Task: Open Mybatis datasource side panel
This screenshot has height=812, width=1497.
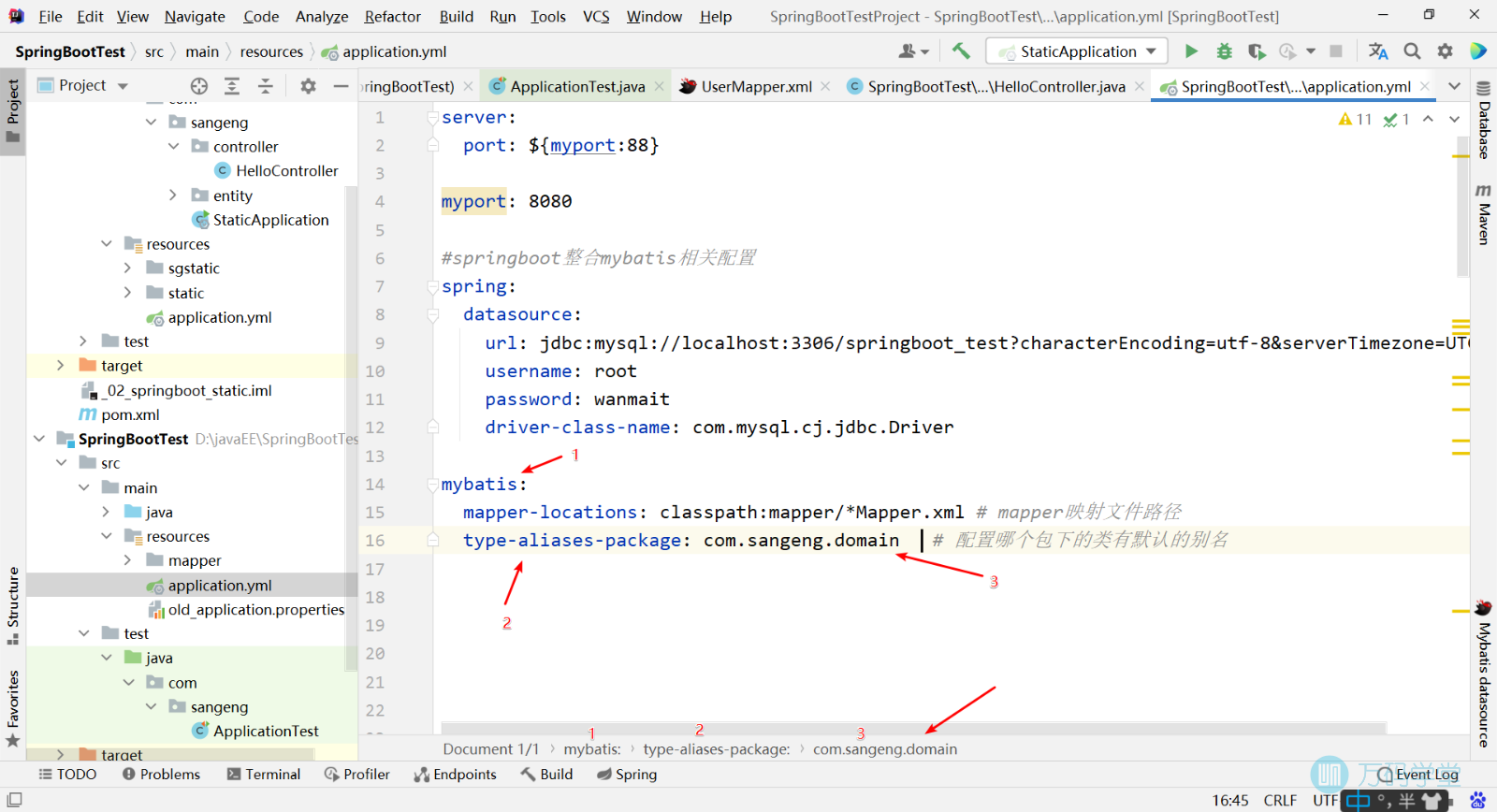Action: pos(1484,674)
